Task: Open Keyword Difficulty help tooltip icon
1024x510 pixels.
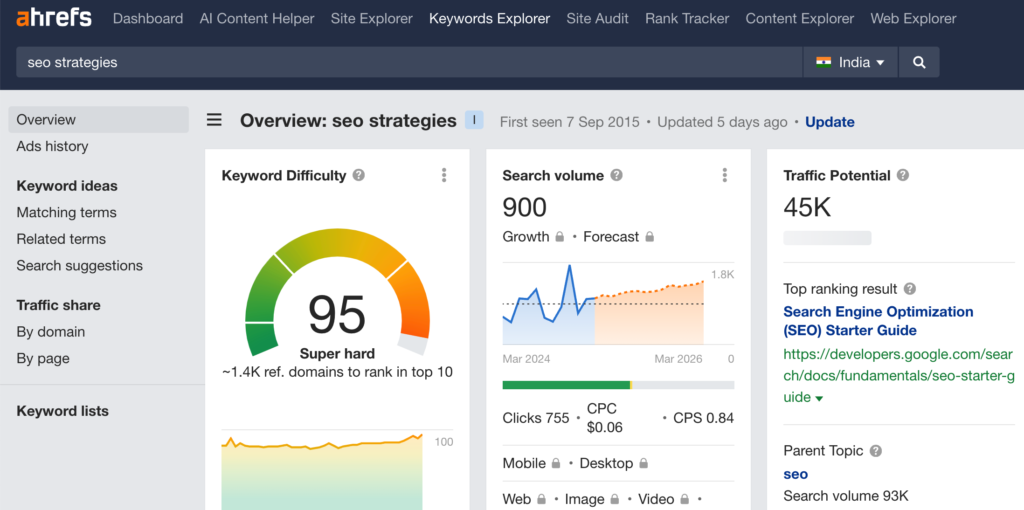Action: (x=359, y=175)
